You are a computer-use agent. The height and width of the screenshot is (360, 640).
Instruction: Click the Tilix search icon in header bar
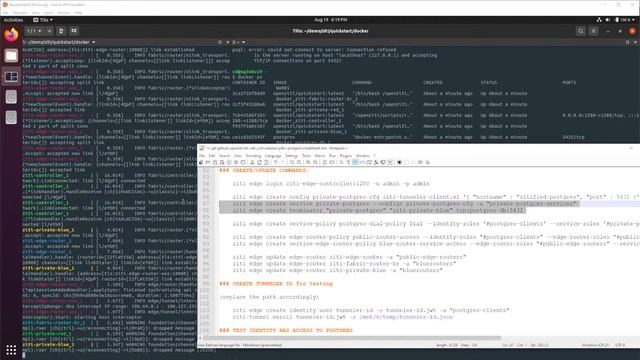pos(580,31)
